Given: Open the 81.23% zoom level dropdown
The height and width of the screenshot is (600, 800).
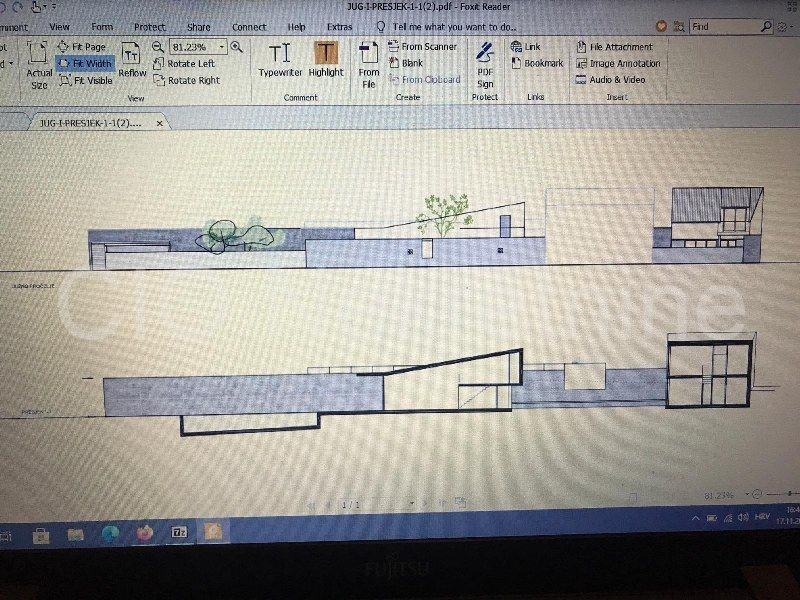Looking at the screenshot, I should [x=222, y=47].
